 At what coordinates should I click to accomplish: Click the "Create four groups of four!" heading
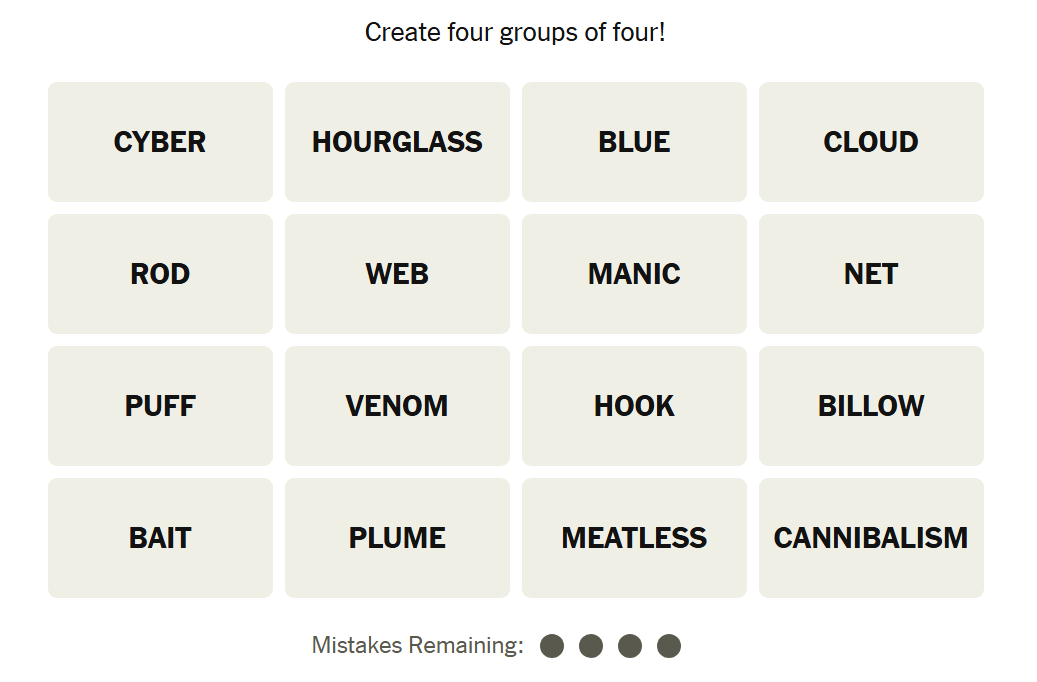[x=515, y=32]
